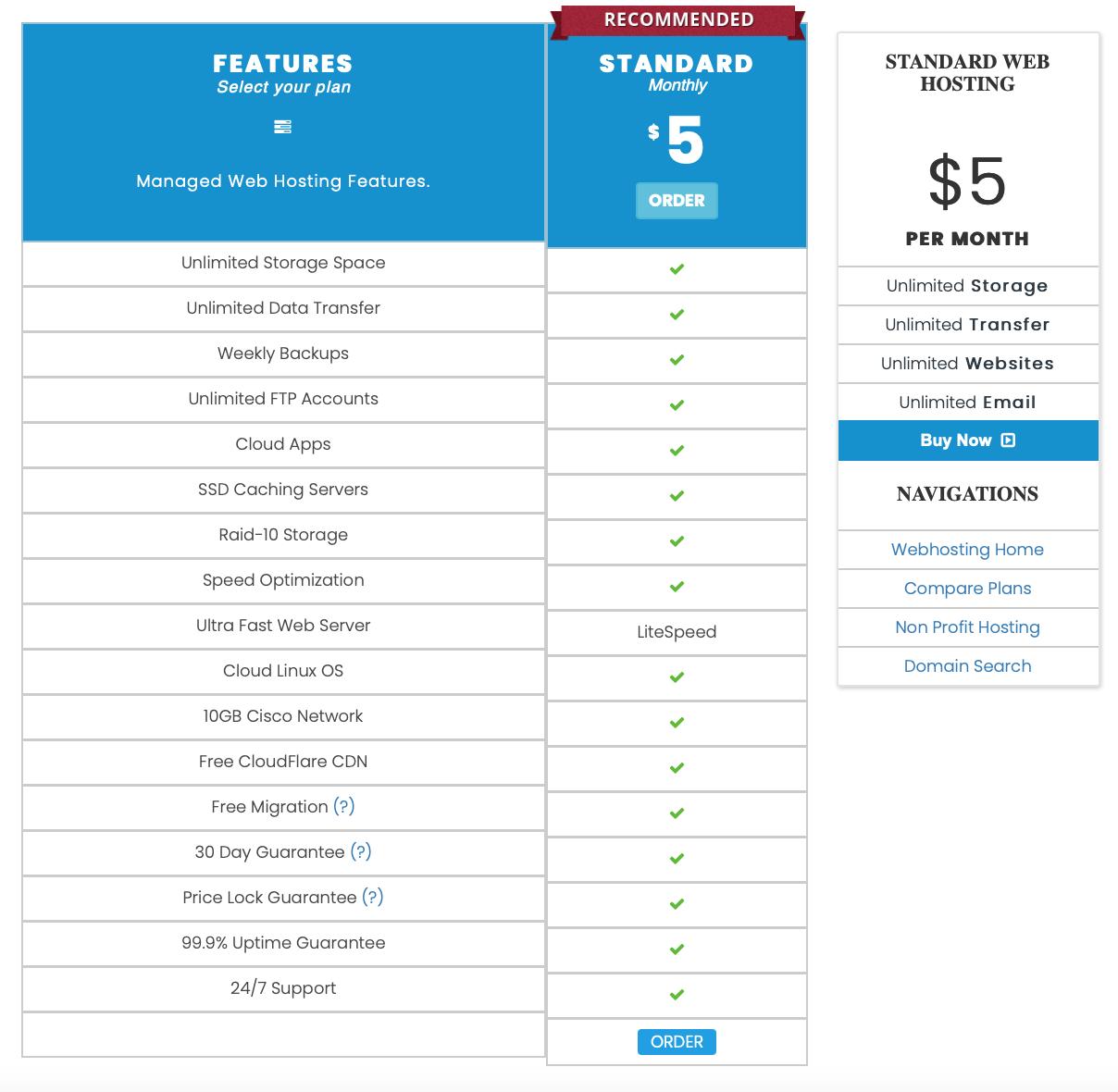Open the Price Lock Guarantee help icon
Image resolution: width=1118 pixels, height=1092 pixels.
pos(373,897)
